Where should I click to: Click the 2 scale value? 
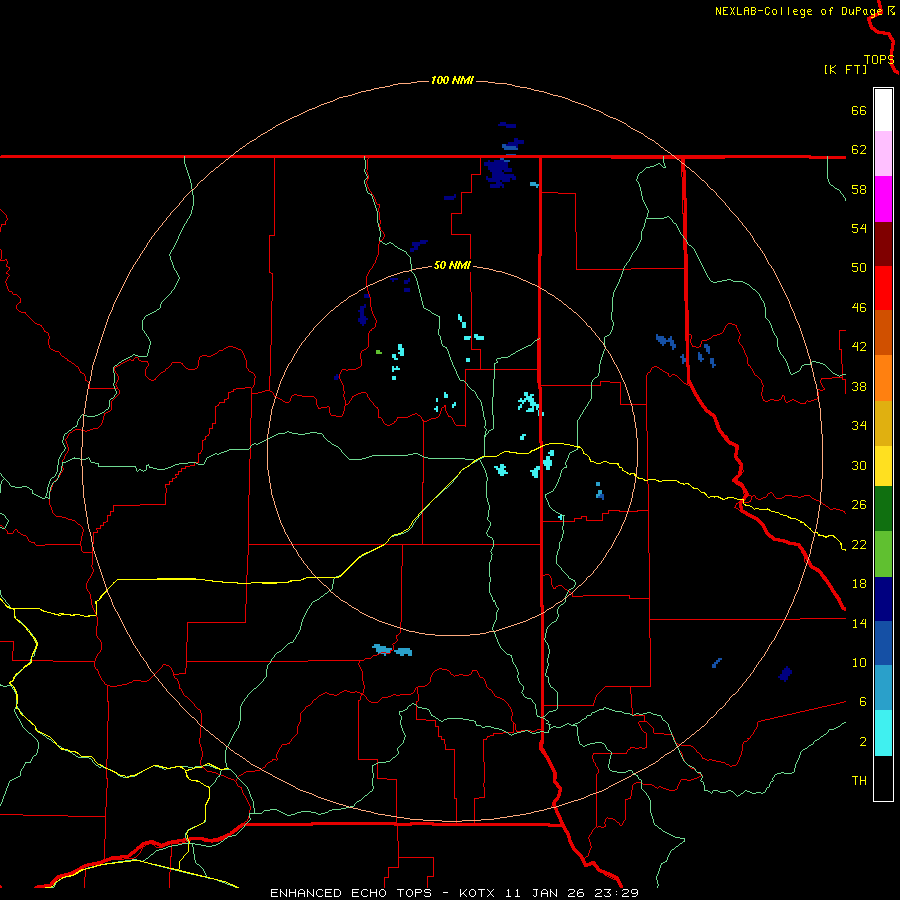point(862,741)
